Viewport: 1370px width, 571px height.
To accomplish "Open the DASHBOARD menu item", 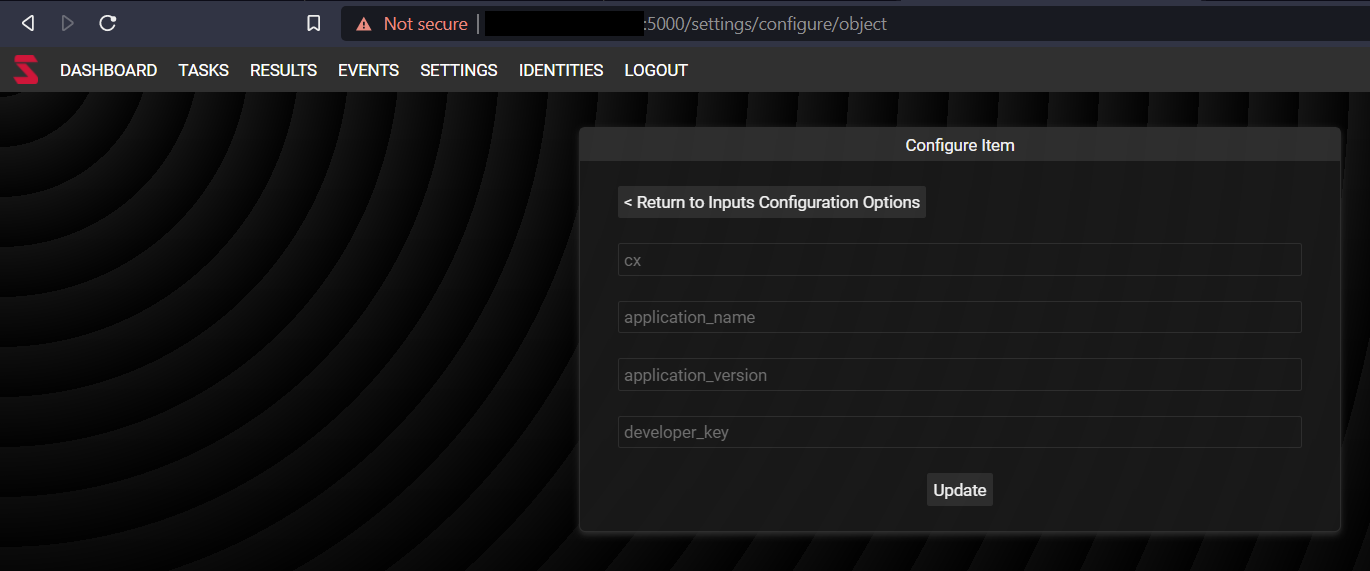I will 108,70.
